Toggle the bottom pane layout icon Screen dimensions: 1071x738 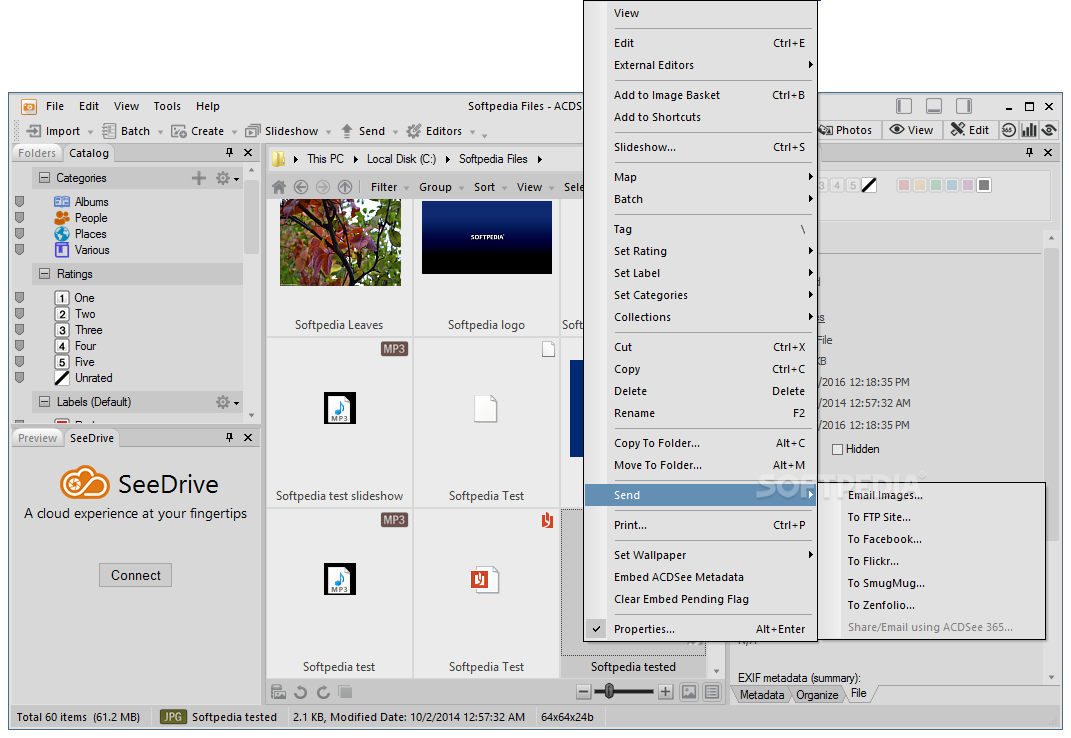click(x=934, y=106)
